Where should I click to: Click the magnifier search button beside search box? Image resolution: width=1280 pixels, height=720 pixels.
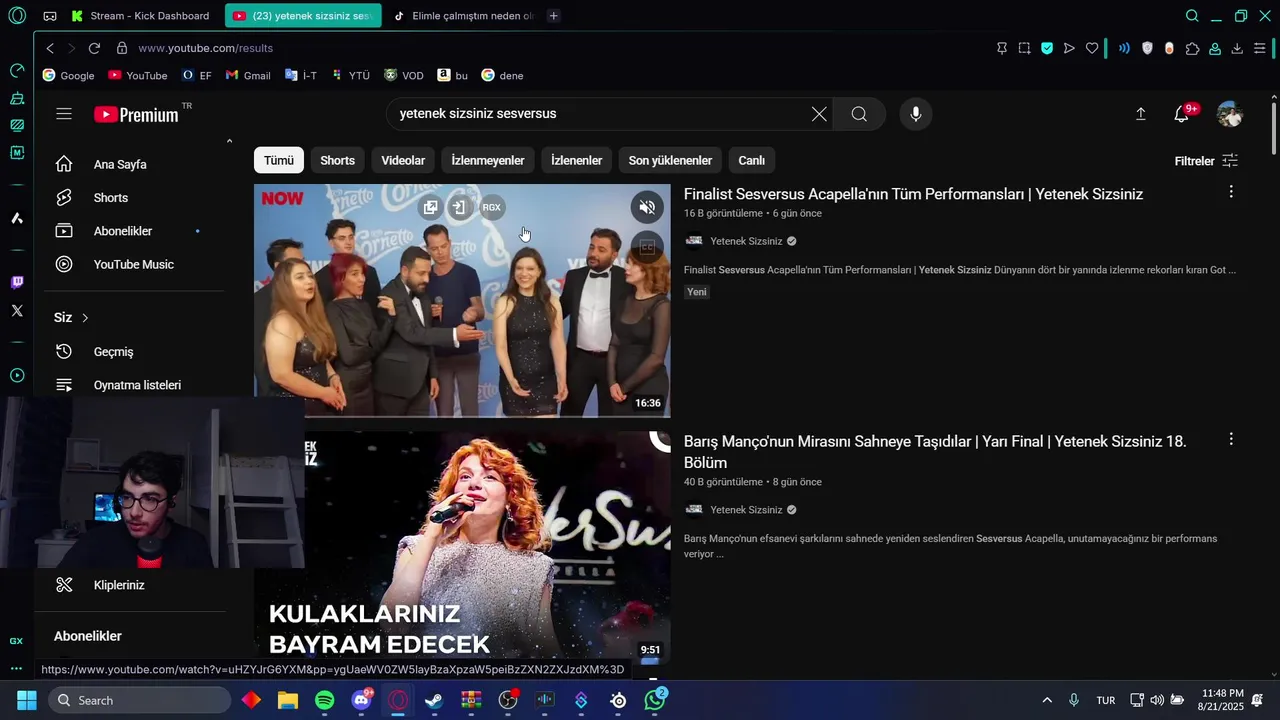click(x=859, y=114)
